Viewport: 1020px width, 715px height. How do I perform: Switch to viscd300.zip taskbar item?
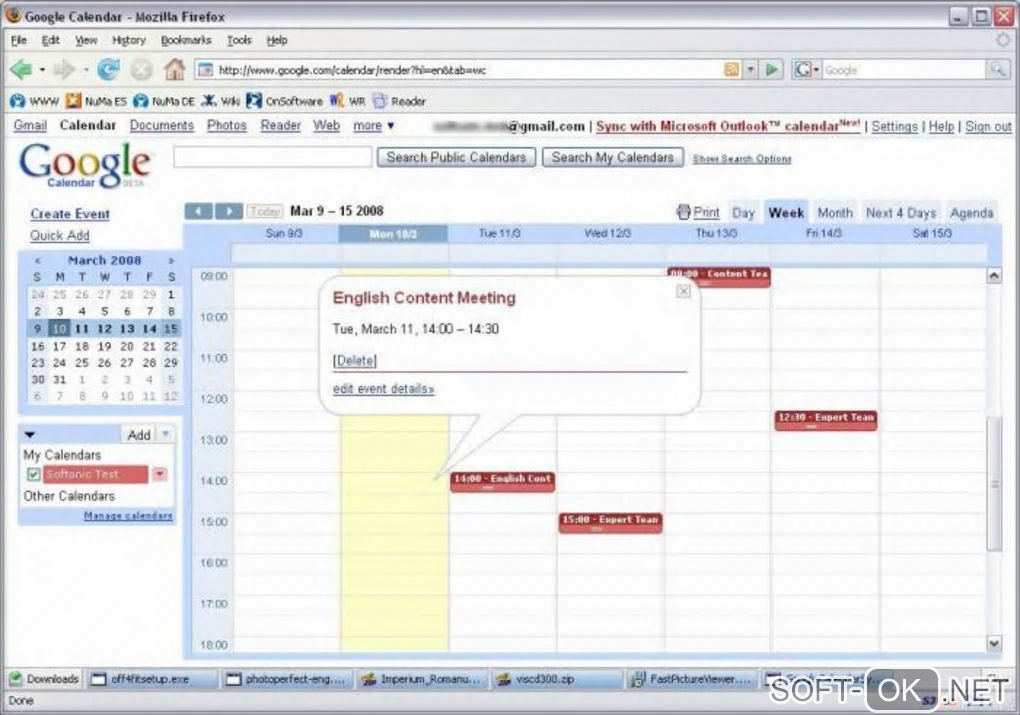(557, 679)
